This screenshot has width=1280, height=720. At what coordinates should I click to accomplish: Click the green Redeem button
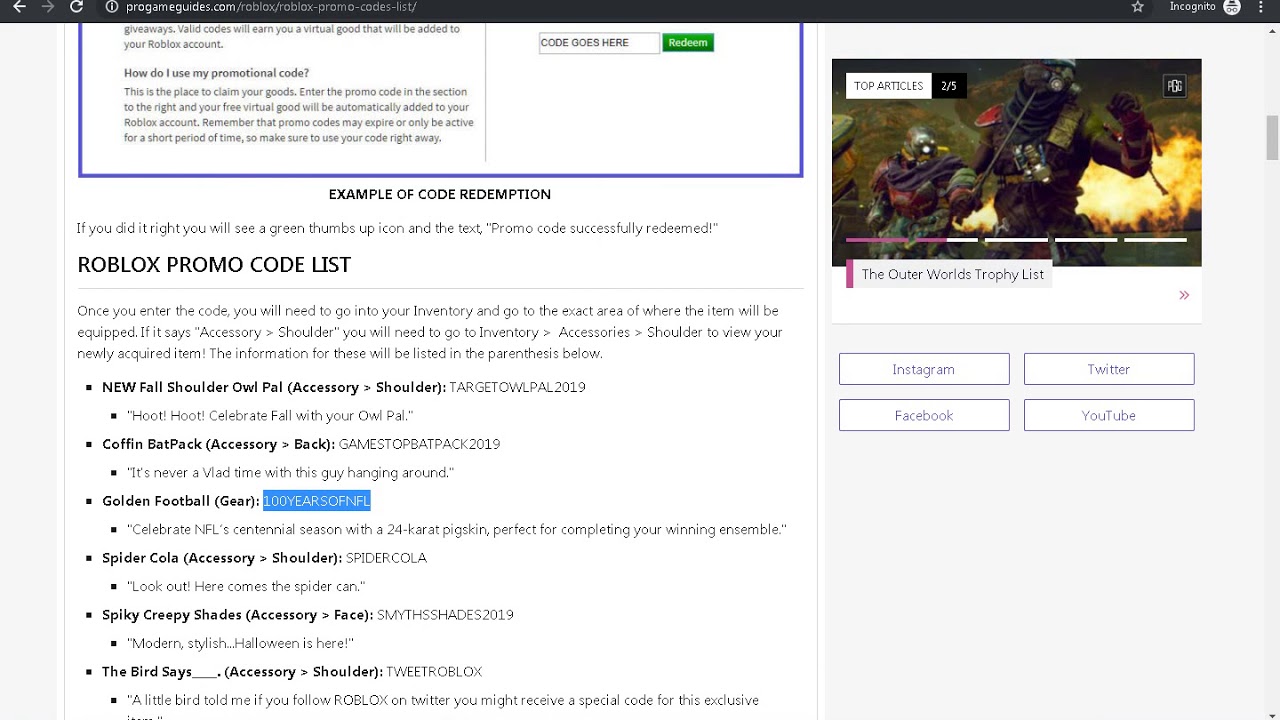687,43
